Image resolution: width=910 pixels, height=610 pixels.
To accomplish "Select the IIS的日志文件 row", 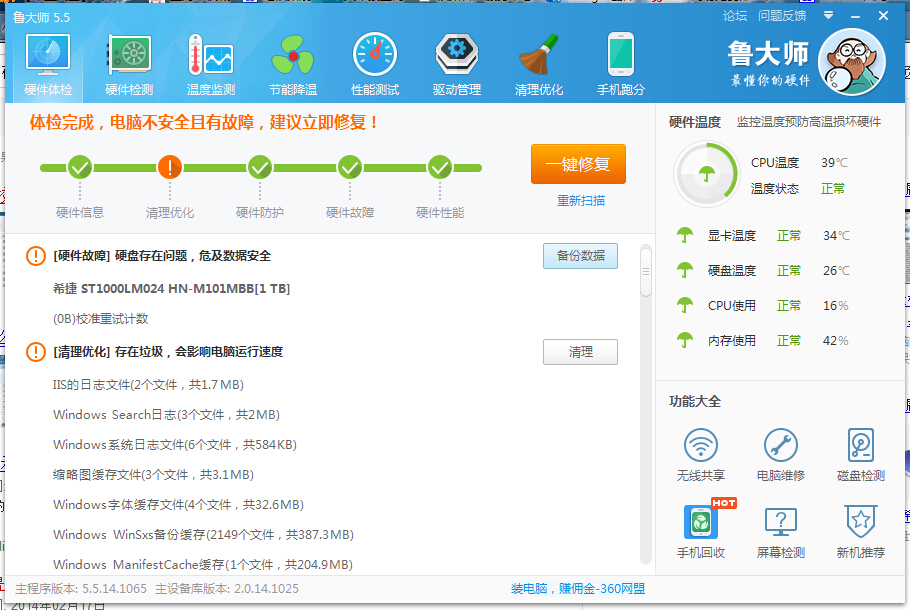I will pos(148,385).
